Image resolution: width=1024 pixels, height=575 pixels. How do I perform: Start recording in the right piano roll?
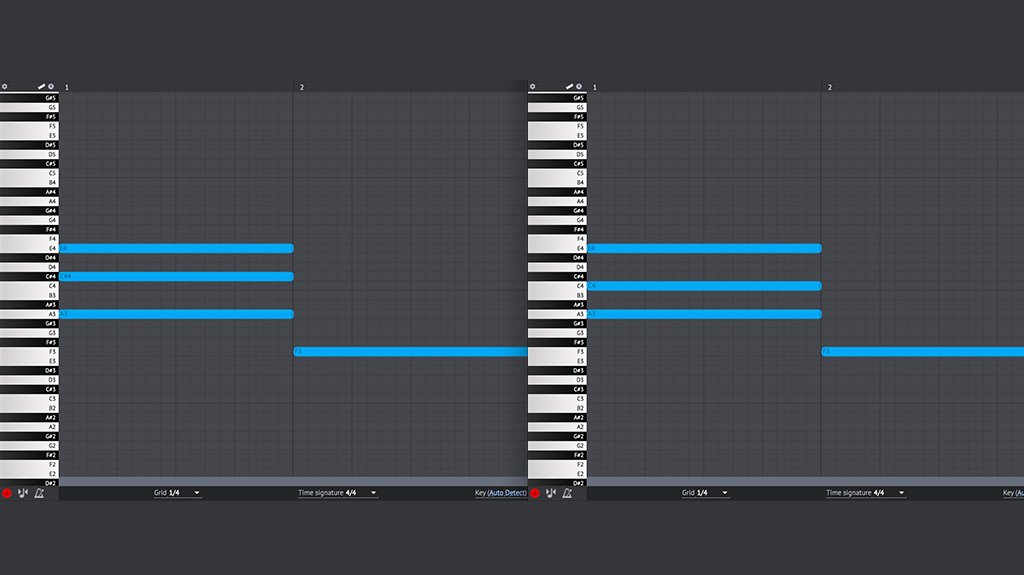[x=535, y=493]
